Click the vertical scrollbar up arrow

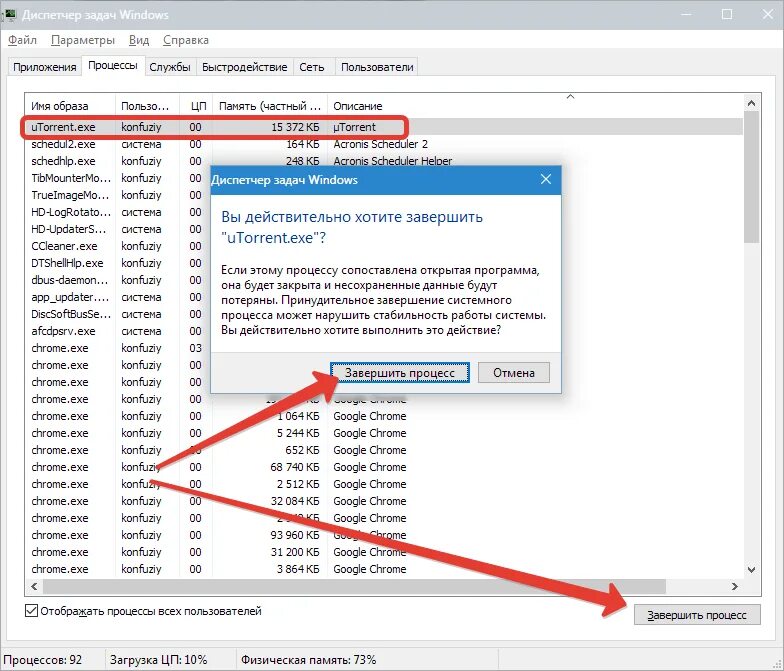(x=752, y=104)
